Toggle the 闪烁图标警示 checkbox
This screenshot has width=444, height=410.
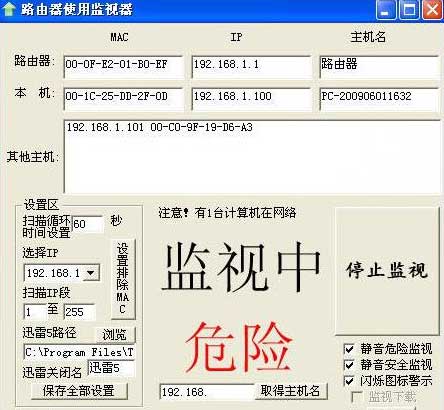pyautogui.click(x=349, y=380)
